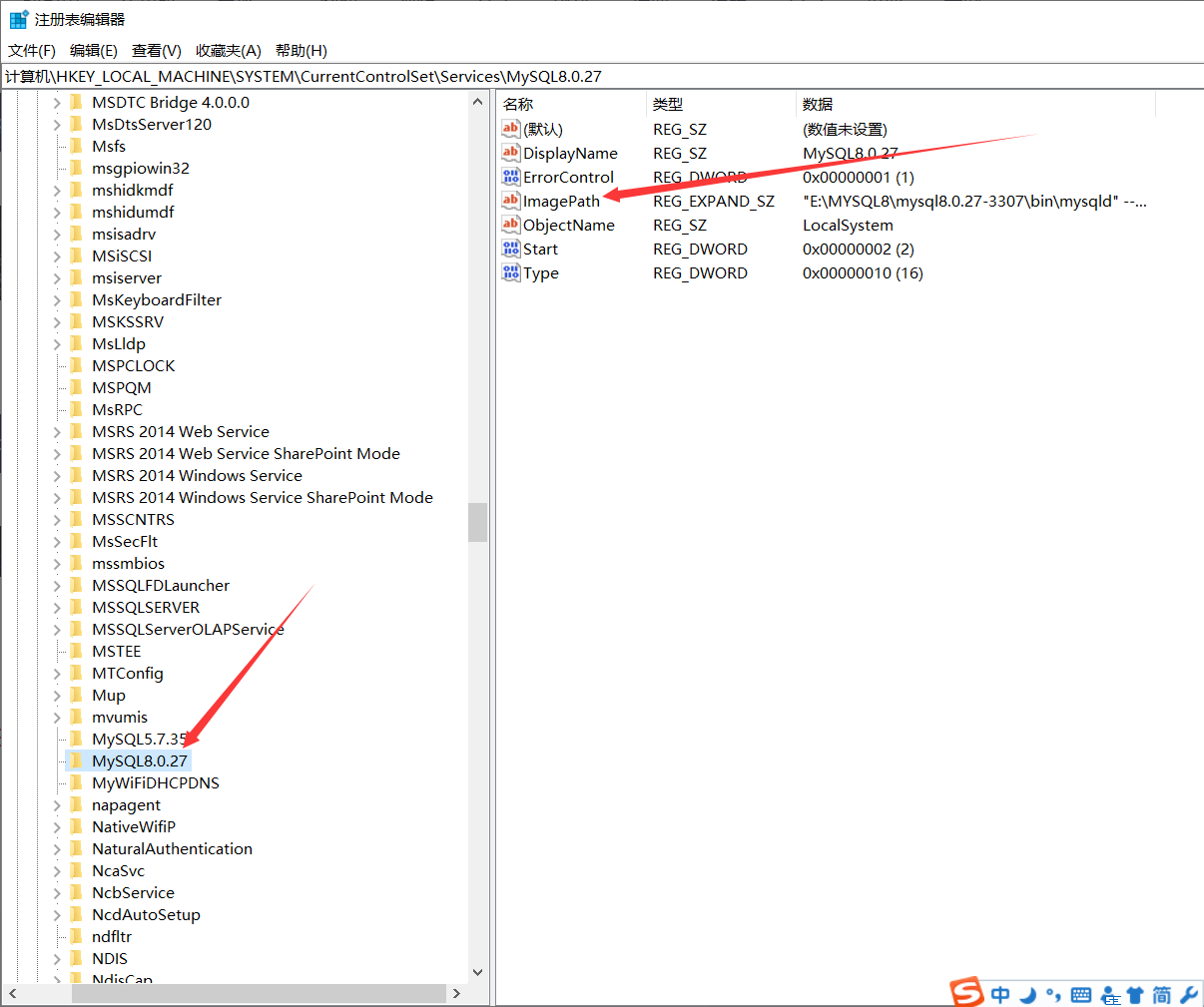The image size is (1204, 1007).
Task: Expand the NDIS tree node
Action: coord(58,958)
